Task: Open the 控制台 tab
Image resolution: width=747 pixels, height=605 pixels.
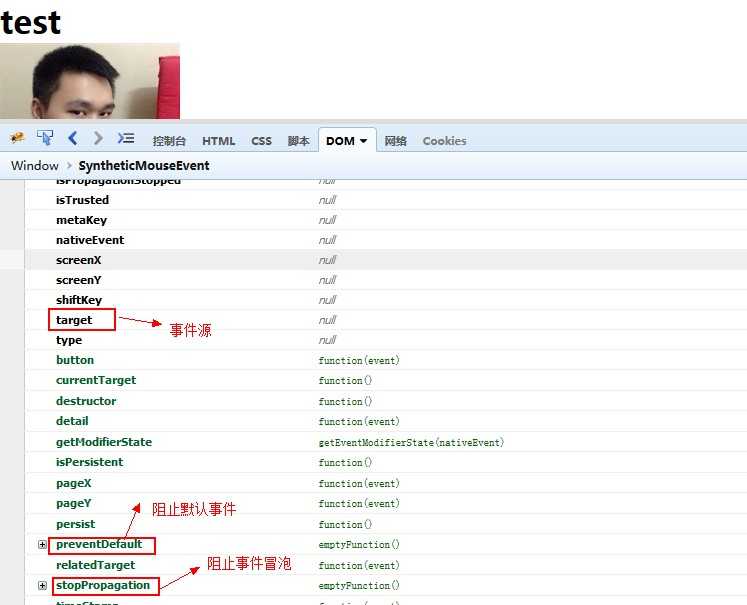Action: [x=169, y=141]
